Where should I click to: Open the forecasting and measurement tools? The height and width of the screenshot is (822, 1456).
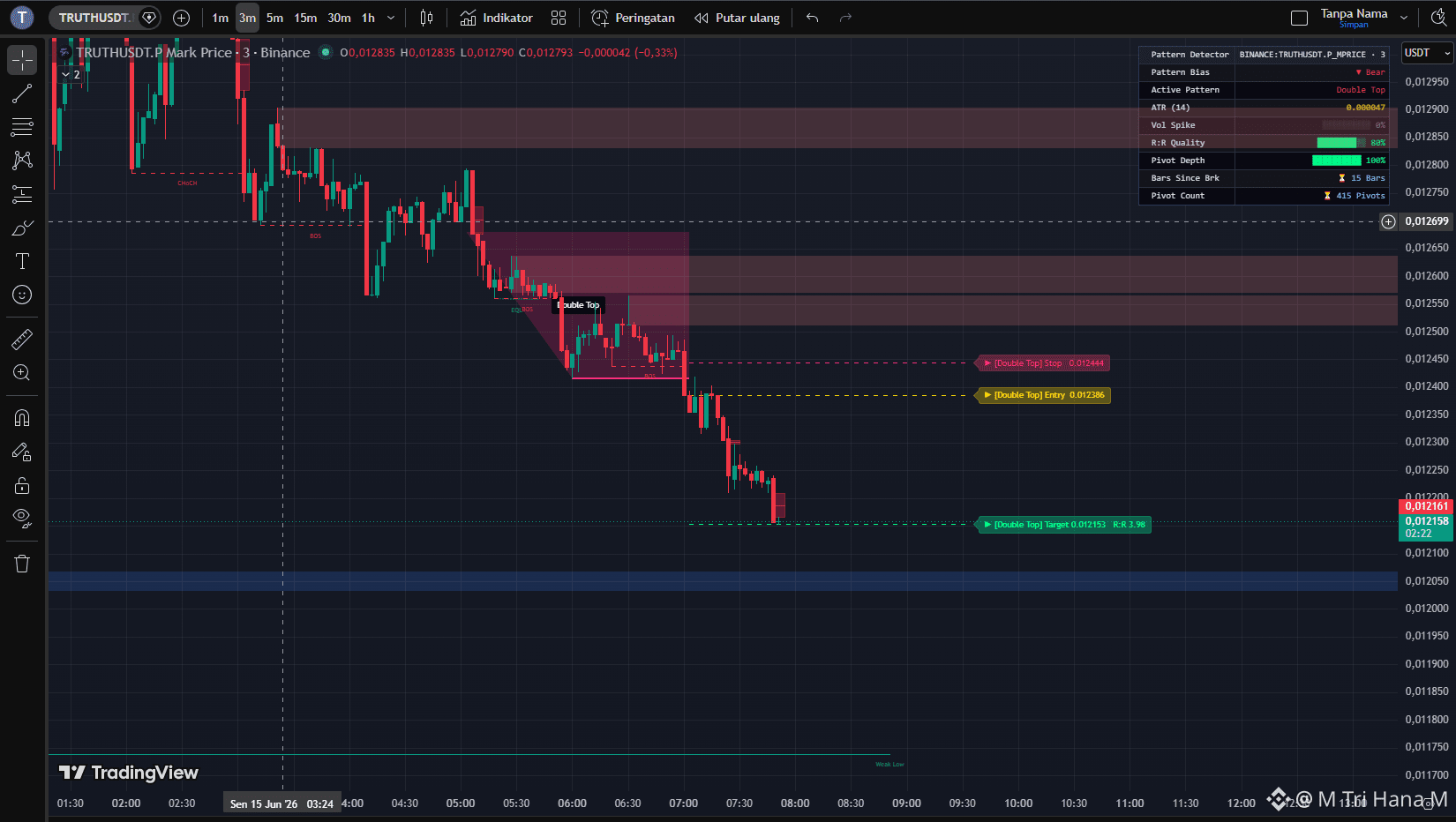pos(22,194)
